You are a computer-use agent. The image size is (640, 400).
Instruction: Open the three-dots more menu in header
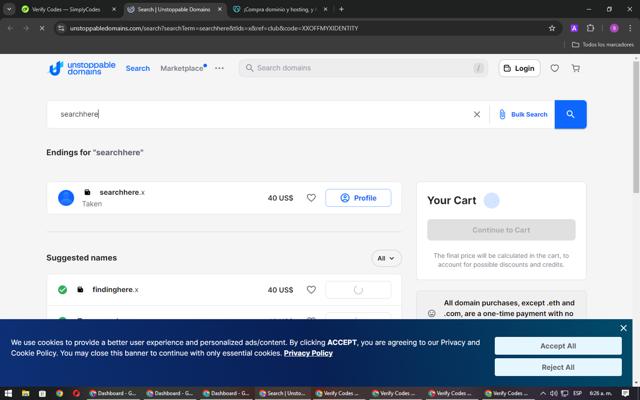coord(219,68)
